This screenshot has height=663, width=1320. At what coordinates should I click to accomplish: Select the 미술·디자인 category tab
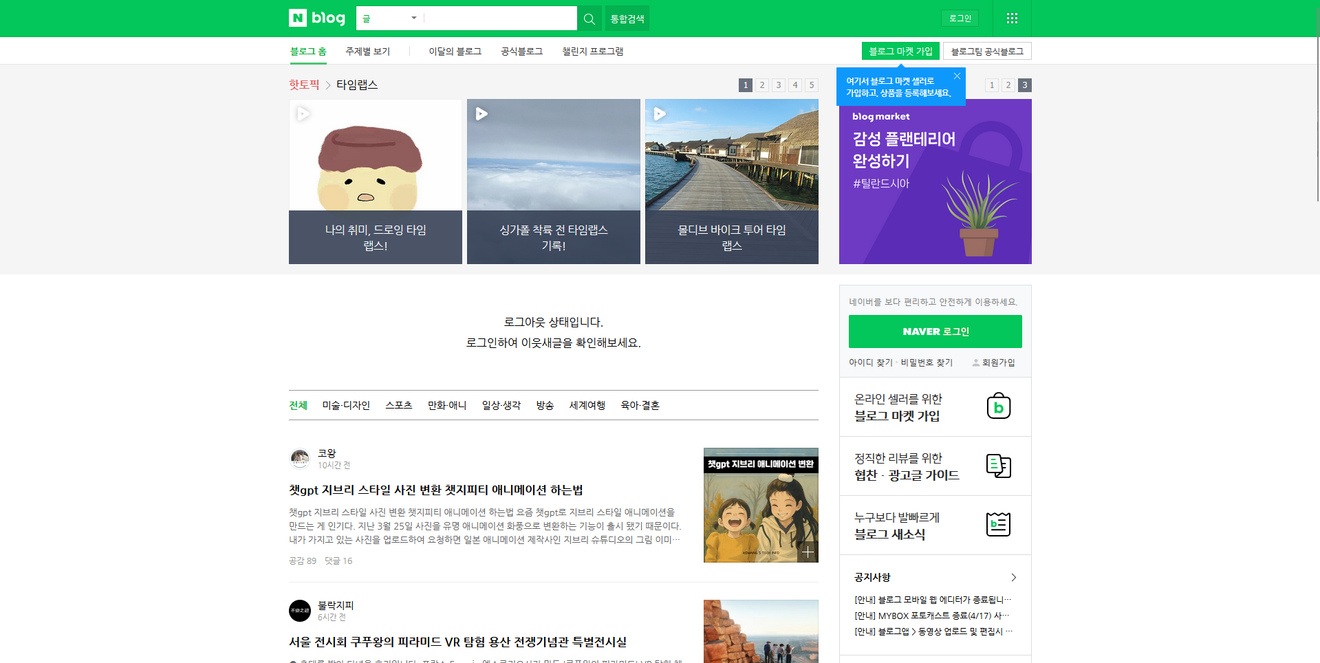tap(346, 405)
